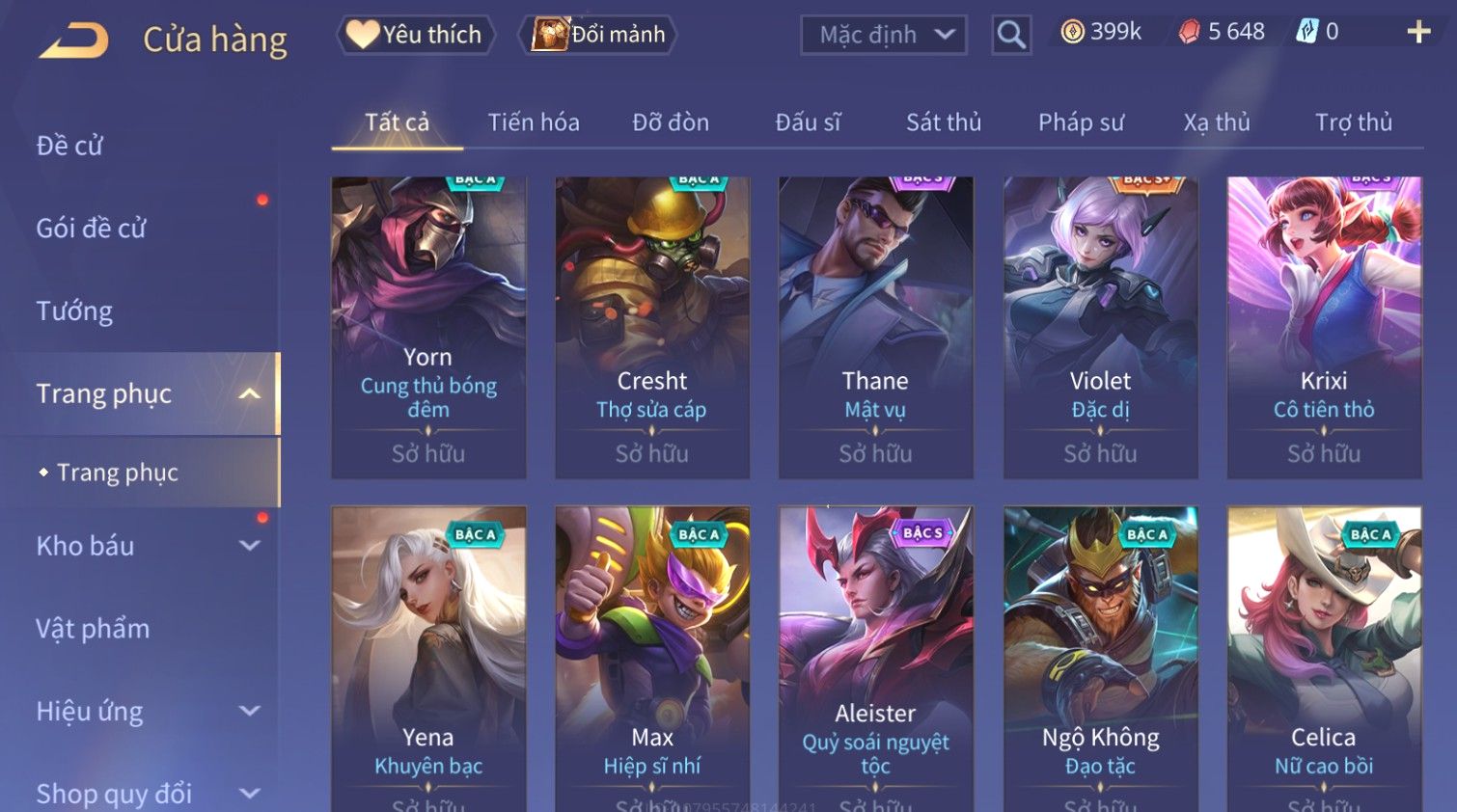1457x812 pixels.
Task: Tap the gold coin currency icon
Action: (1072, 32)
